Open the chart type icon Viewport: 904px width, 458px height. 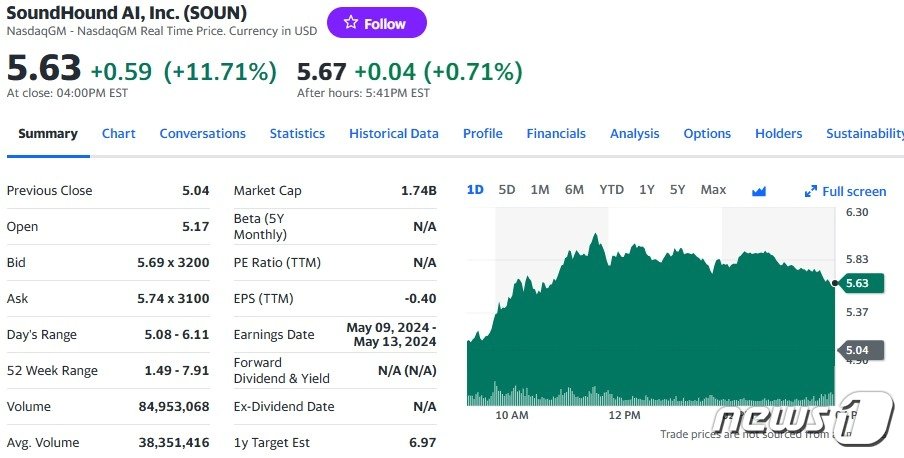(x=758, y=191)
